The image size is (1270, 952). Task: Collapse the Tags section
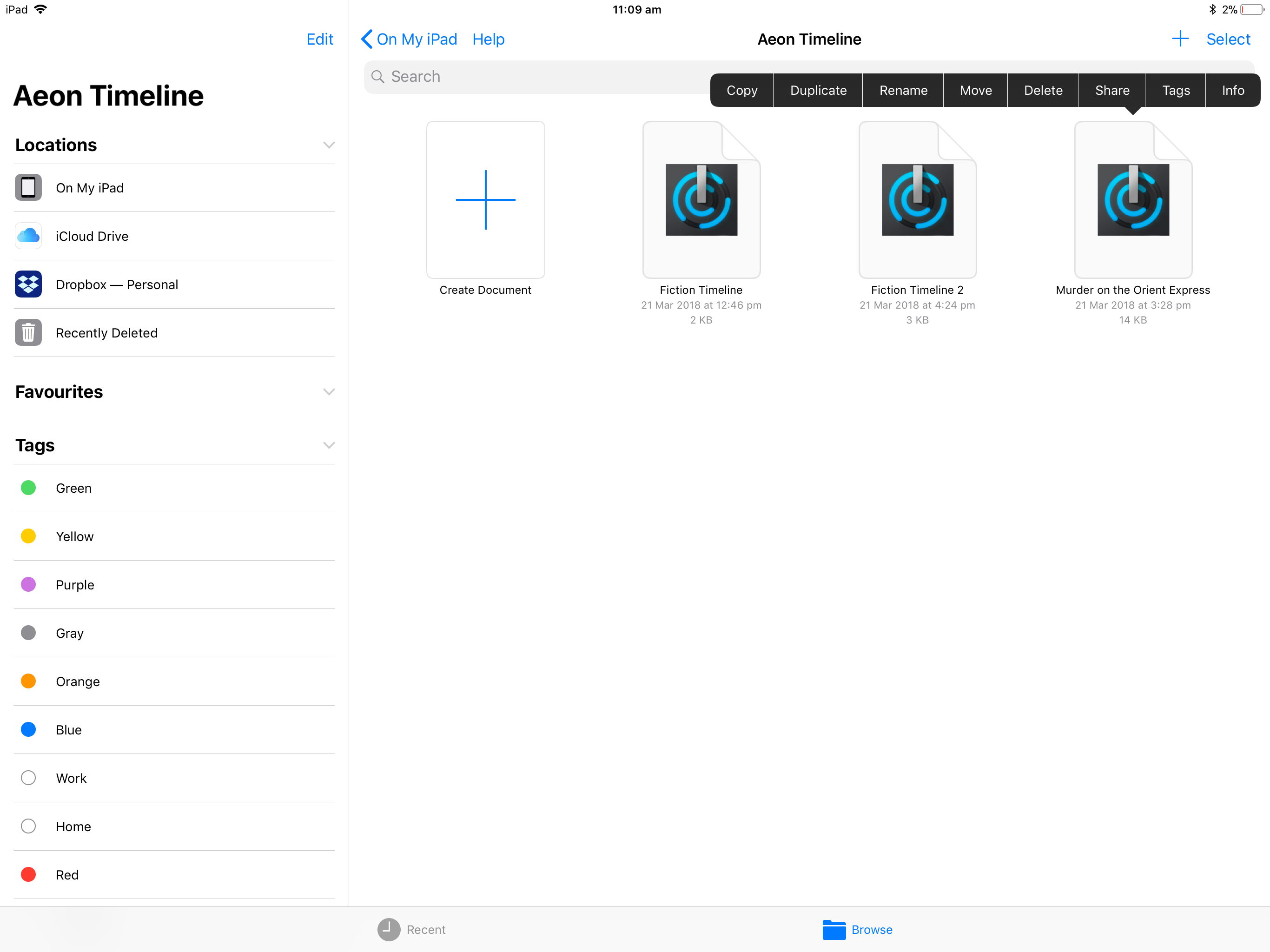click(329, 445)
